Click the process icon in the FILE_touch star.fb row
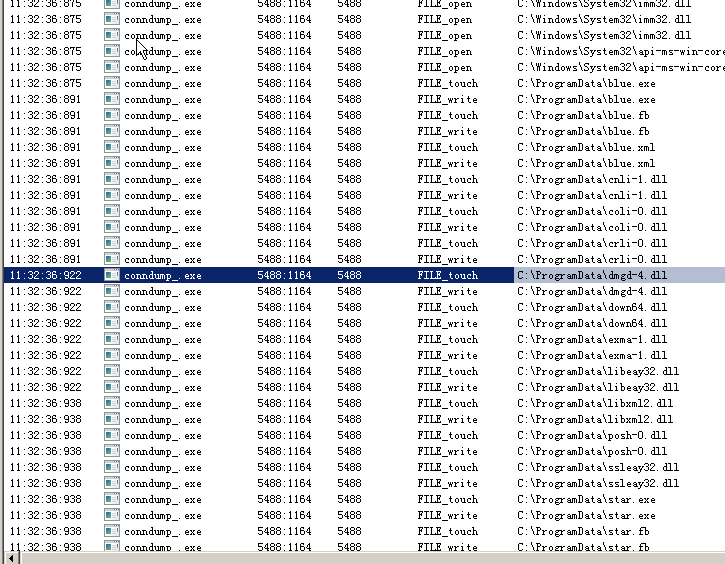The width and height of the screenshot is (725, 564). [112, 531]
